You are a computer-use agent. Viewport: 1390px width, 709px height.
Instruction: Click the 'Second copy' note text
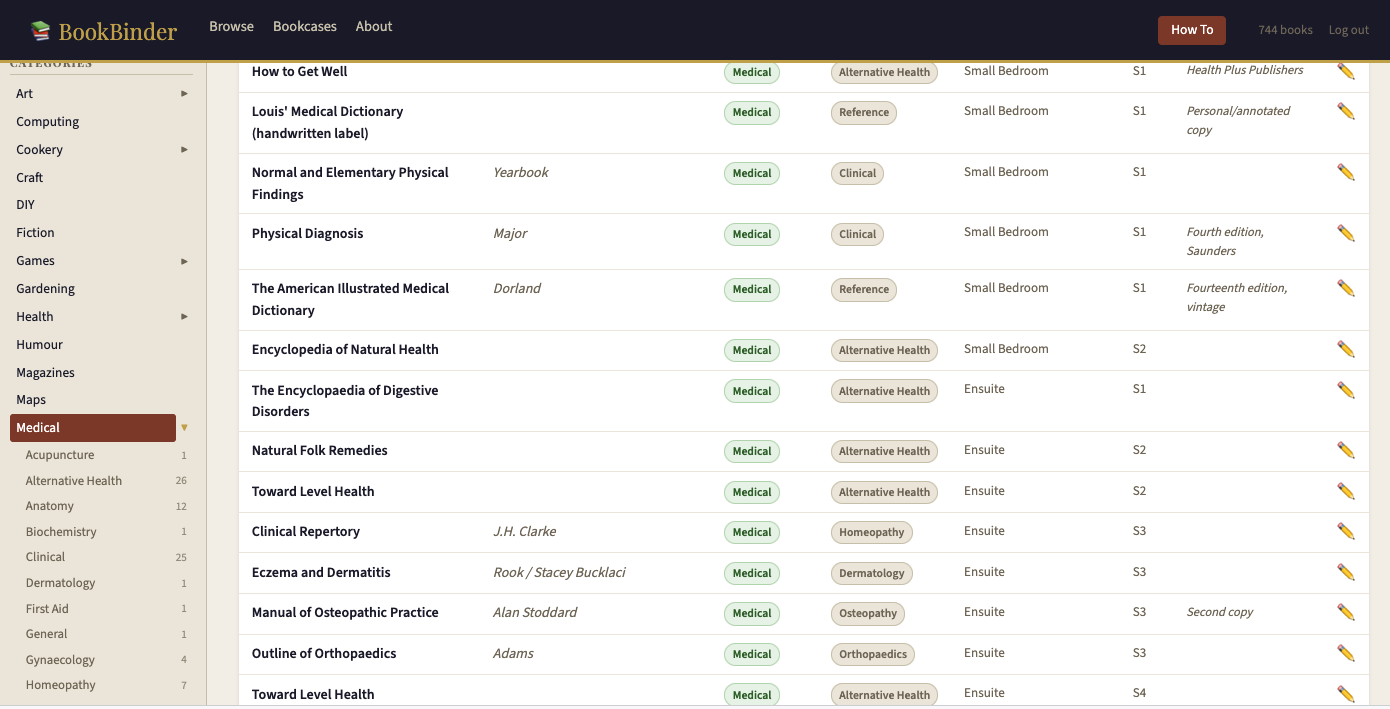1220,612
